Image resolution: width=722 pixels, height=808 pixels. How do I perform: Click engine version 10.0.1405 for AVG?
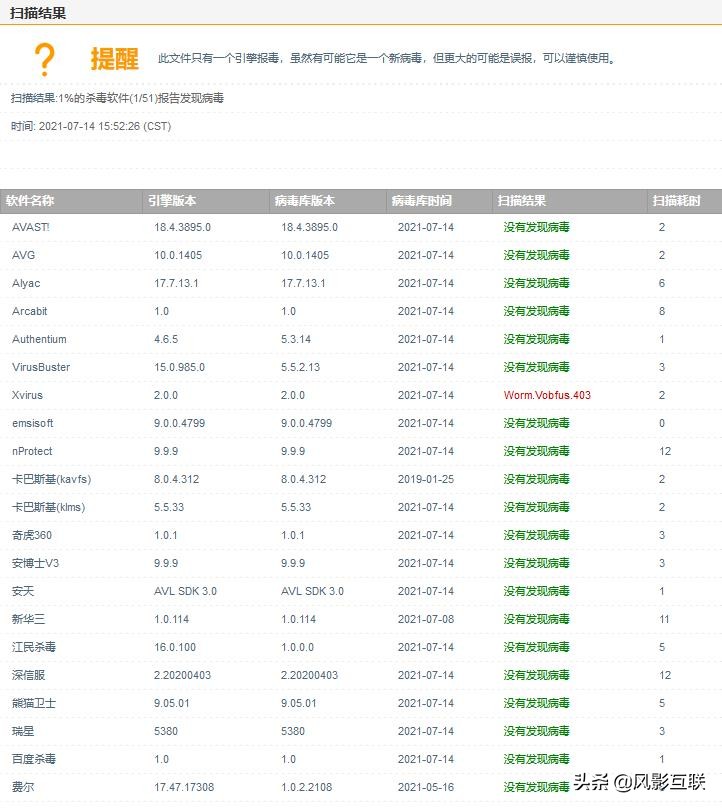pyautogui.click(x=178, y=255)
